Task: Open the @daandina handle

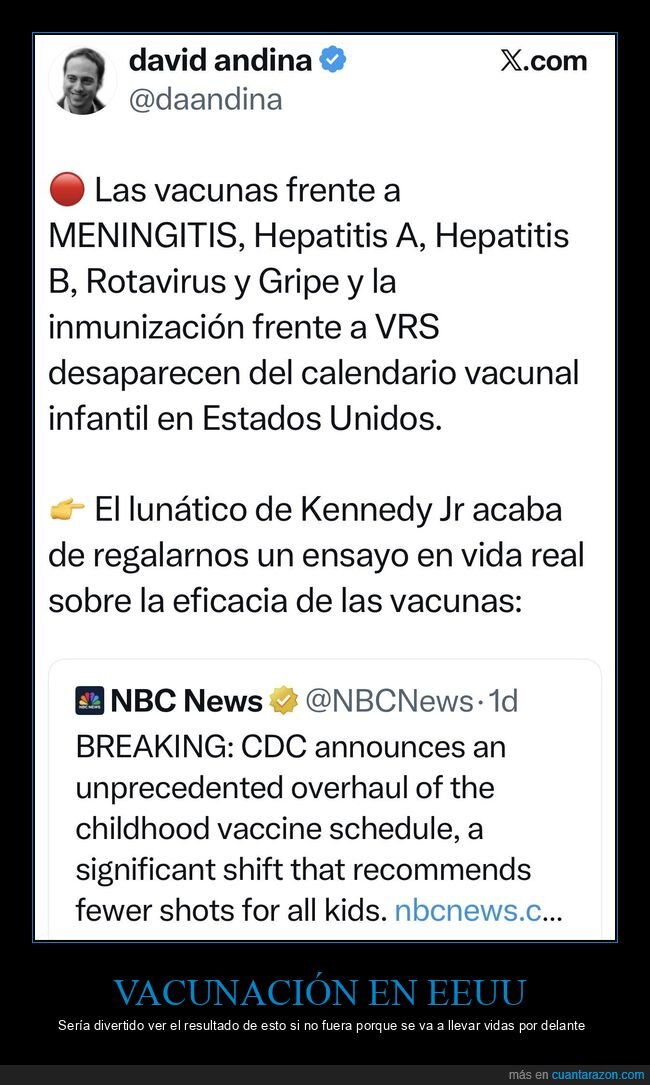Action: (x=205, y=99)
